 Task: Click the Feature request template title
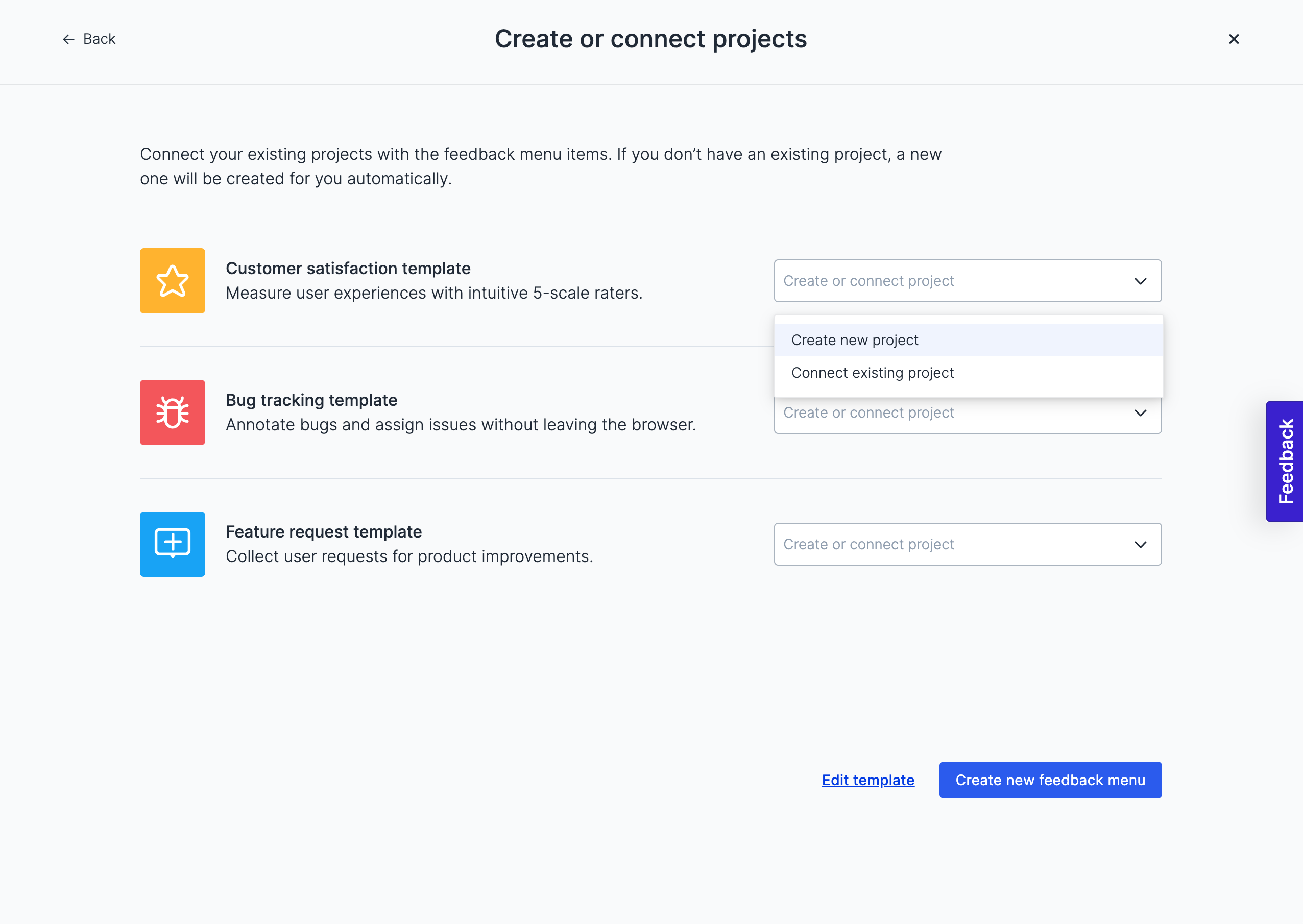[324, 532]
